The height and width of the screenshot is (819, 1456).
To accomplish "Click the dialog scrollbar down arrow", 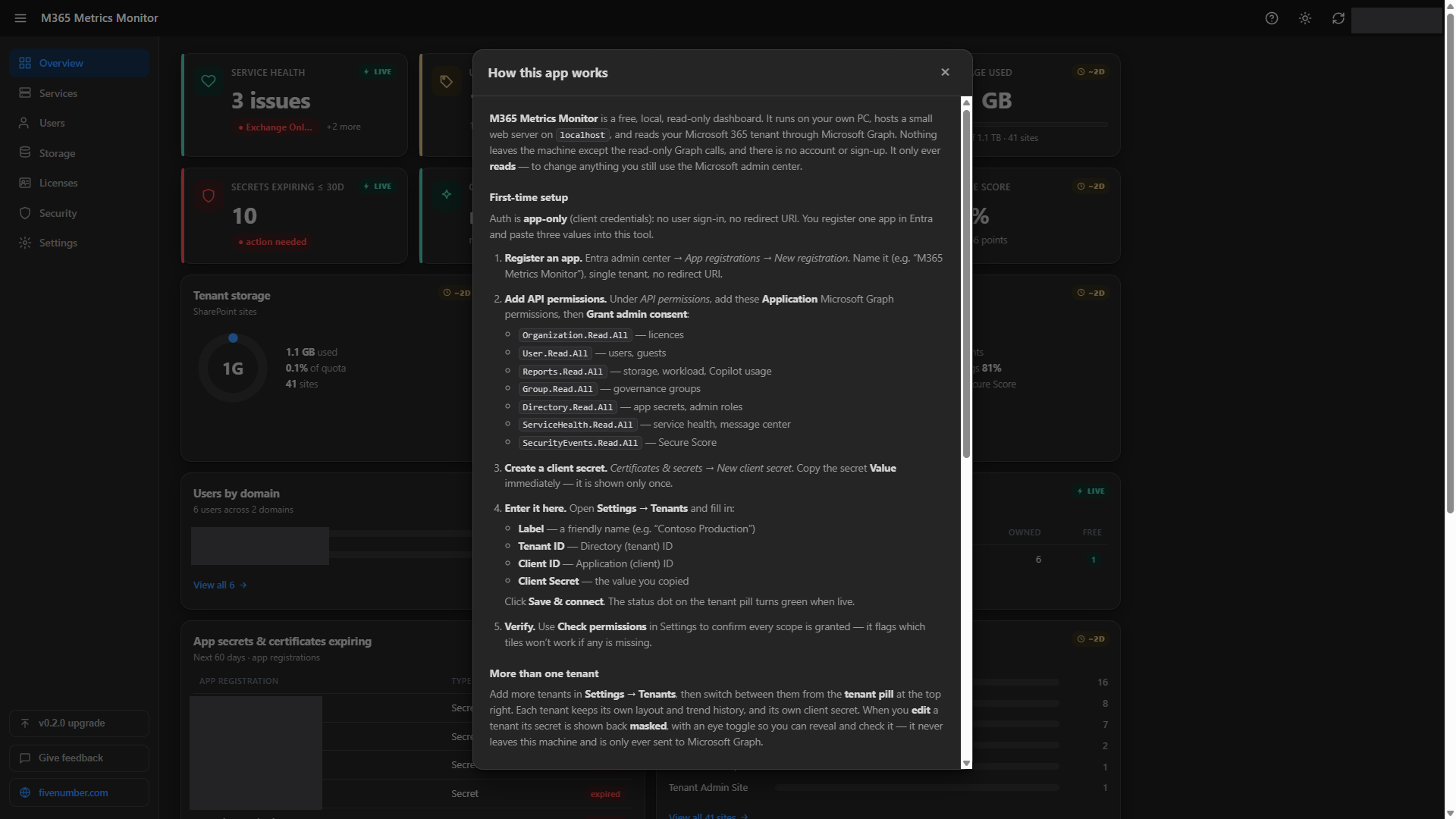I will pos(966,763).
